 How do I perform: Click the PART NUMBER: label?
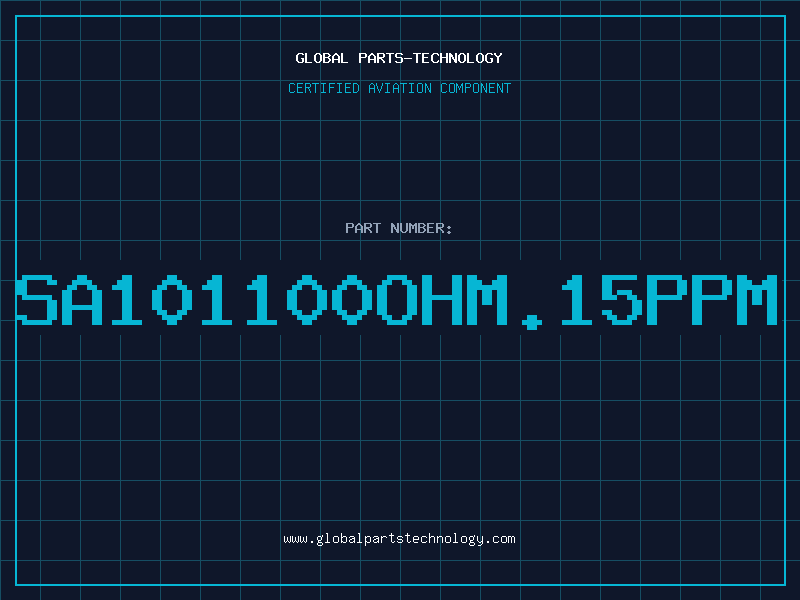399,228
